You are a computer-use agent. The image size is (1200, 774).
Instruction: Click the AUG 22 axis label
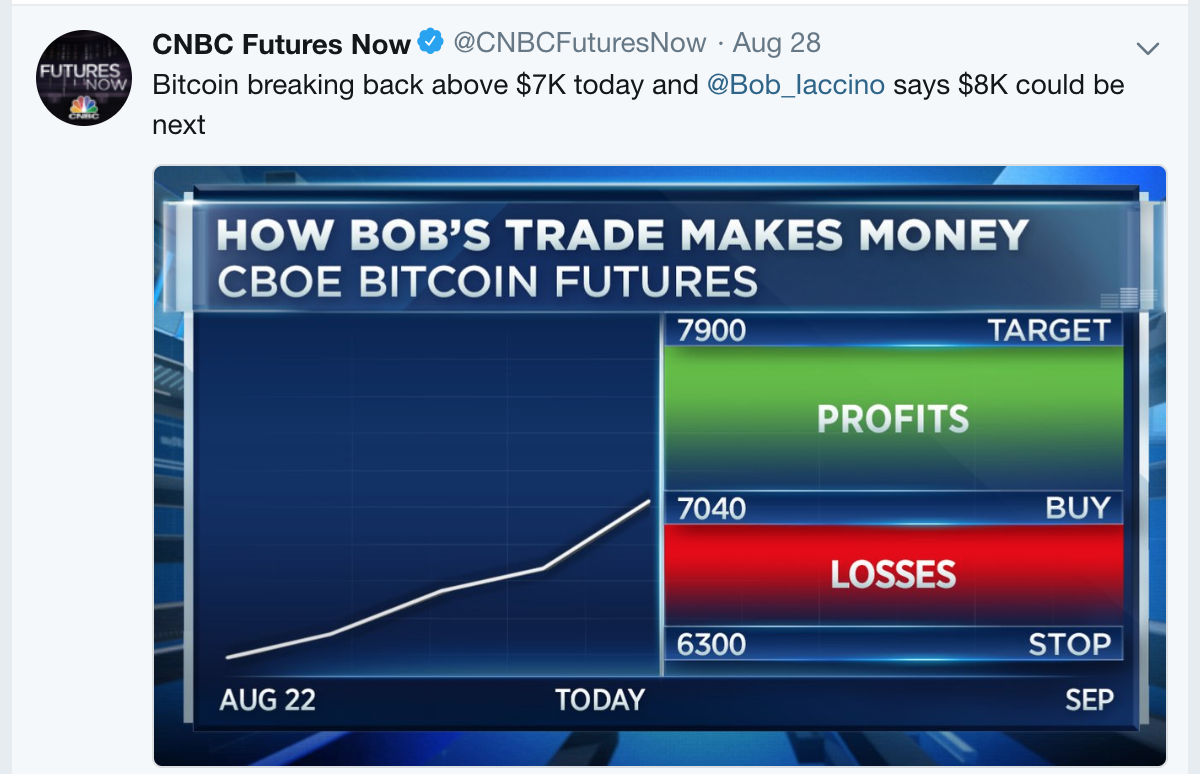tap(267, 699)
